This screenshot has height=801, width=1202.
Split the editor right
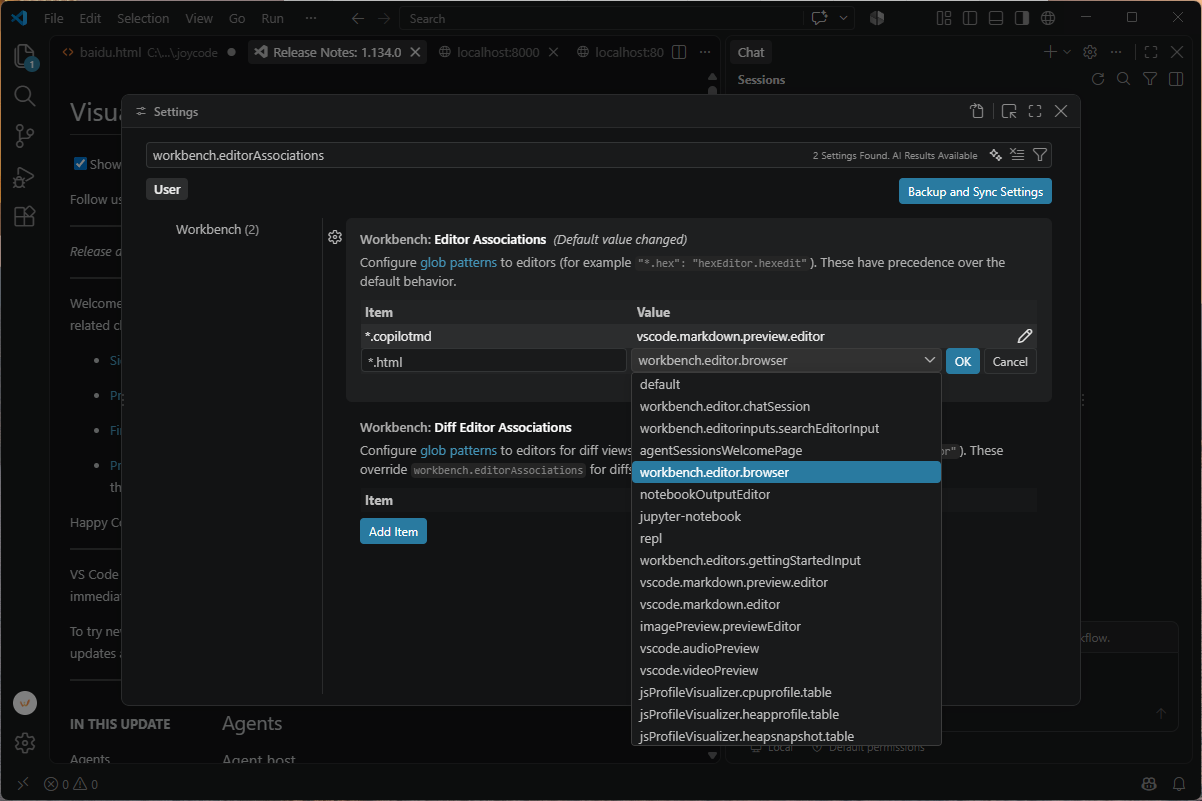[679, 52]
